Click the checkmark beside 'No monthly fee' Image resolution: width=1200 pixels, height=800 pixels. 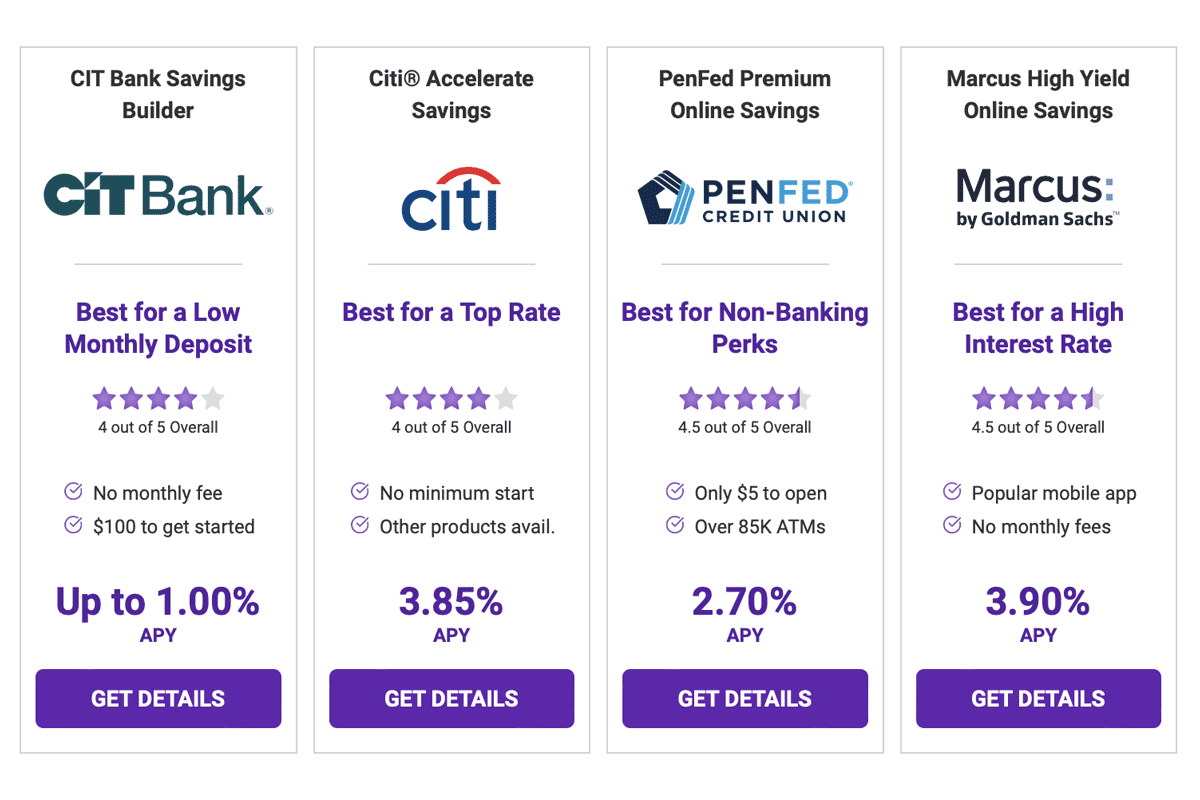click(x=72, y=492)
